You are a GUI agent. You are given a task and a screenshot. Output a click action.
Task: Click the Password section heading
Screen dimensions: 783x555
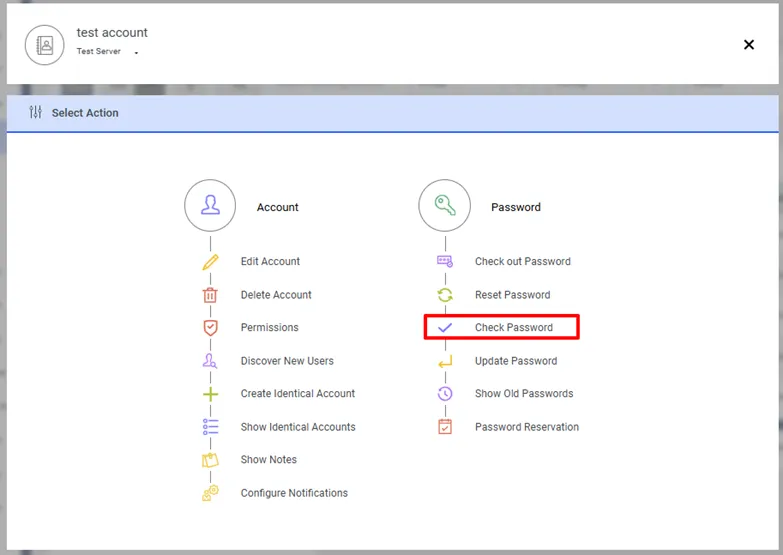click(516, 207)
